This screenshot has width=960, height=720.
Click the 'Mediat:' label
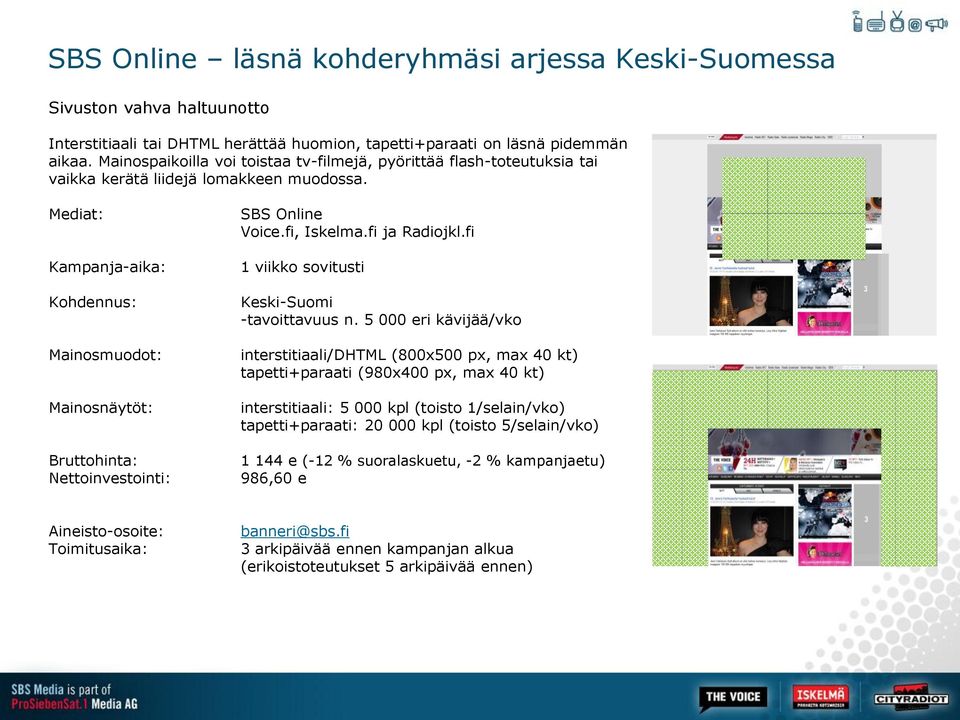76,214
